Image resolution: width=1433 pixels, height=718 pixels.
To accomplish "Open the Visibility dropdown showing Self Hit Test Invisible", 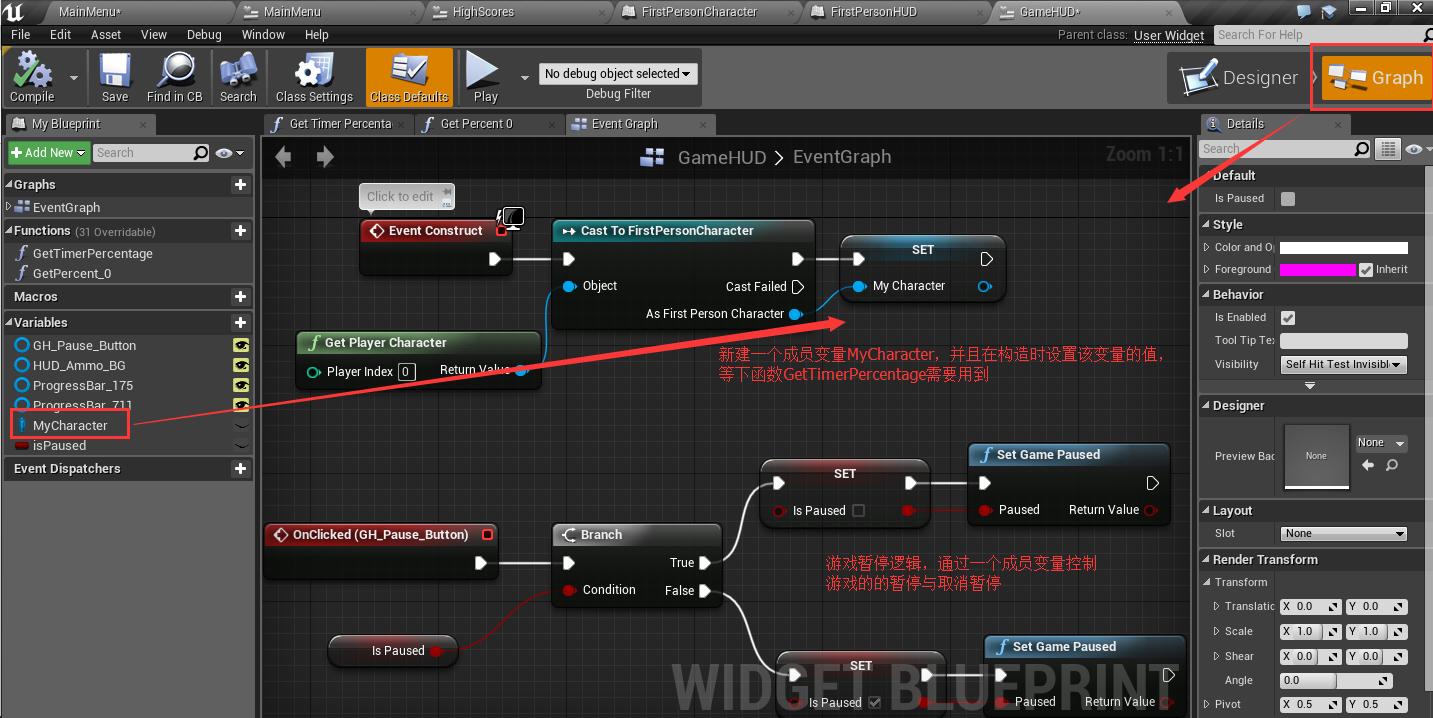I will 1343,364.
